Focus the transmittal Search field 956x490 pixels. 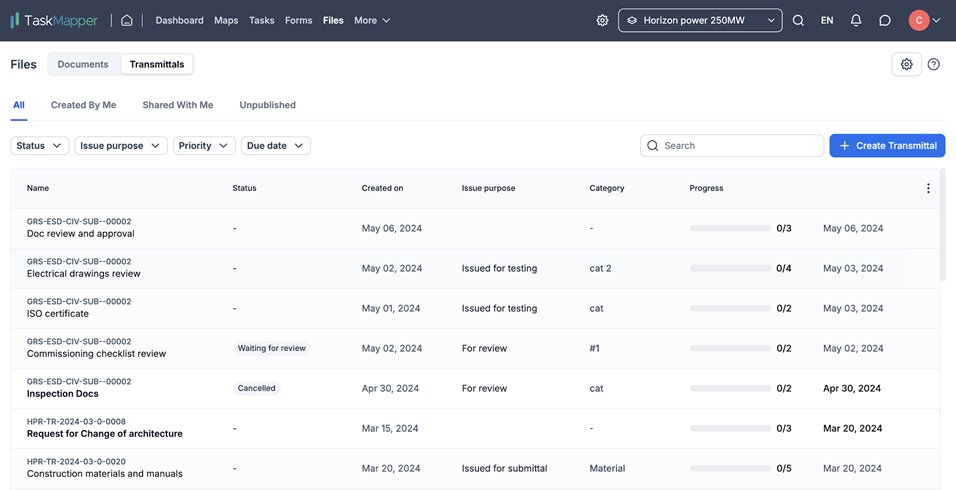click(732, 146)
